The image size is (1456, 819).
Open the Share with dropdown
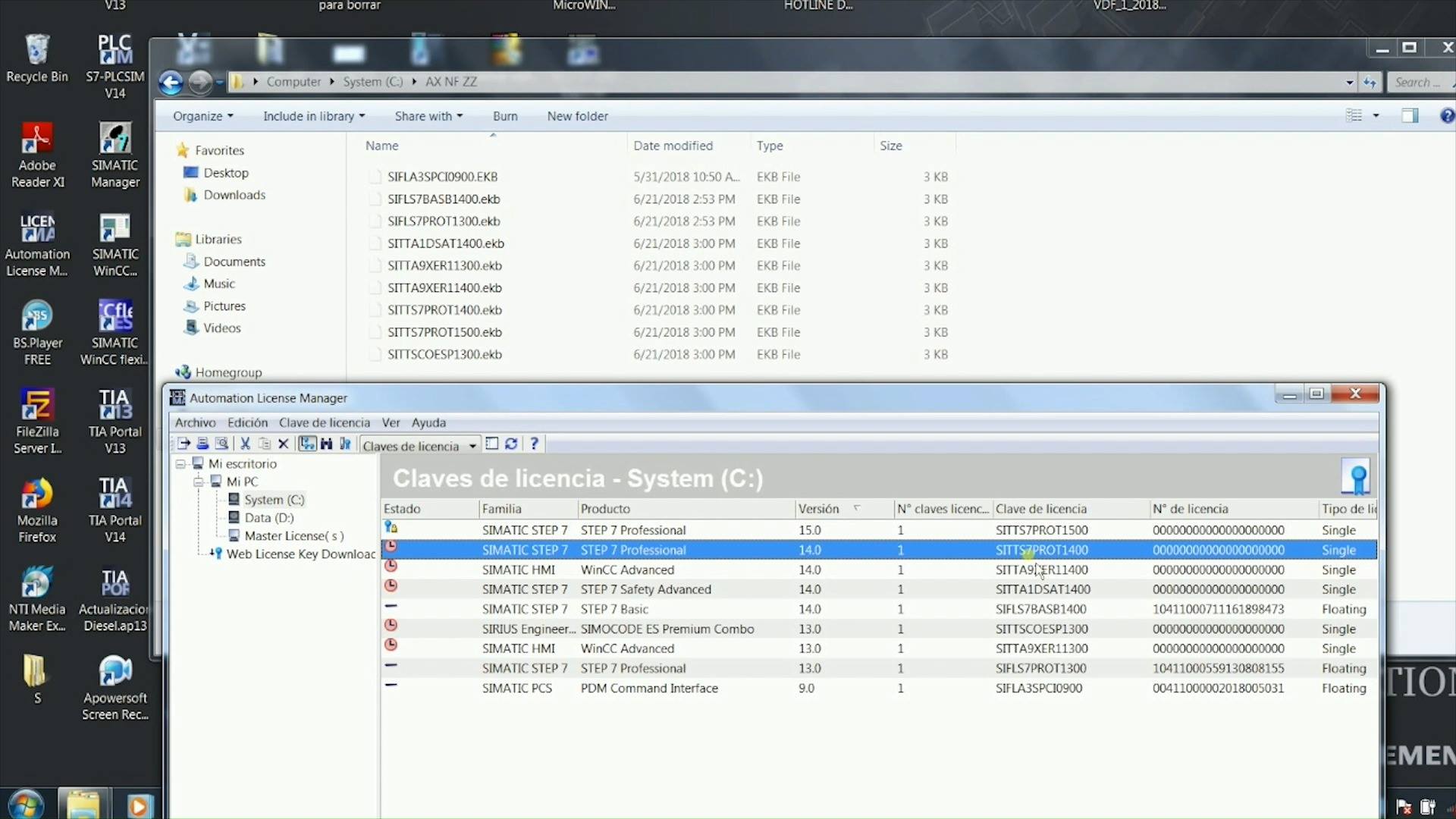pyautogui.click(x=428, y=116)
